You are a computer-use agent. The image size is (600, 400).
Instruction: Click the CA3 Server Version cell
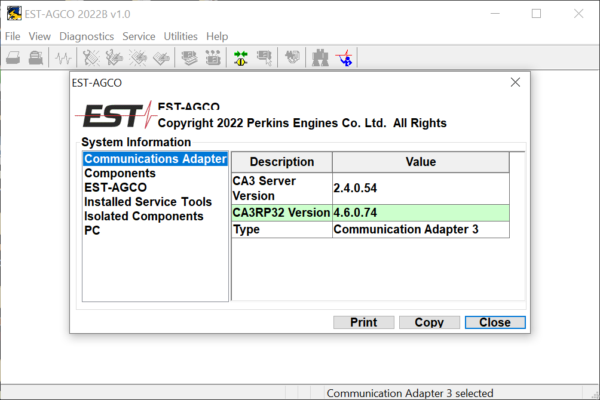[x=282, y=188]
